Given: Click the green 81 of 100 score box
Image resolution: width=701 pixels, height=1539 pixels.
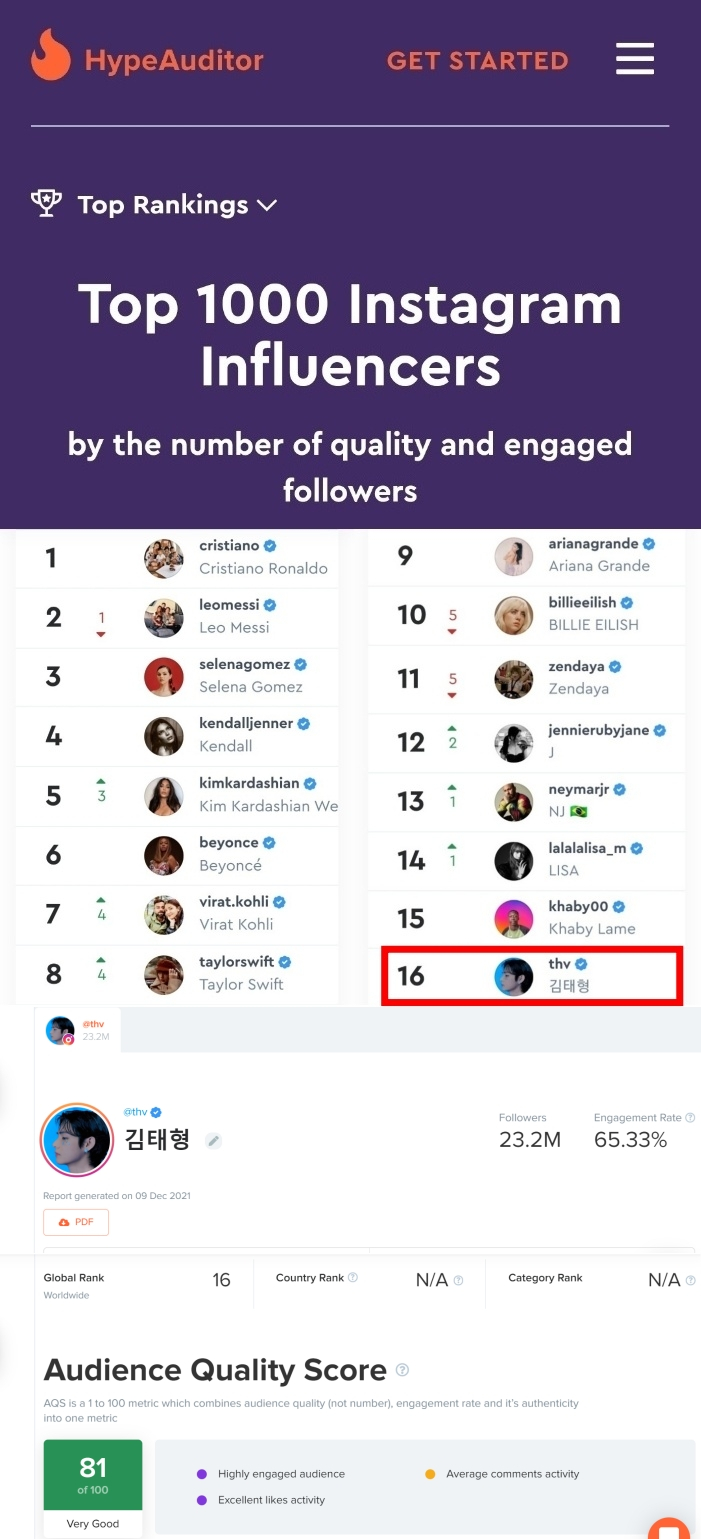Looking at the screenshot, I should coord(93,1488).
